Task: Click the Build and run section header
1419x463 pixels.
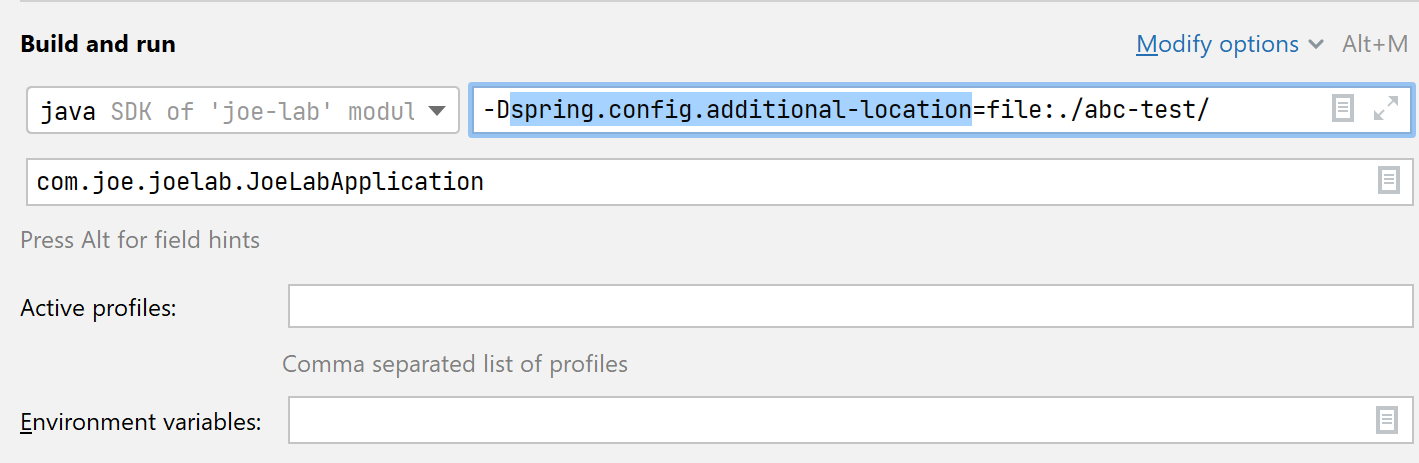Action: point(98,45)
